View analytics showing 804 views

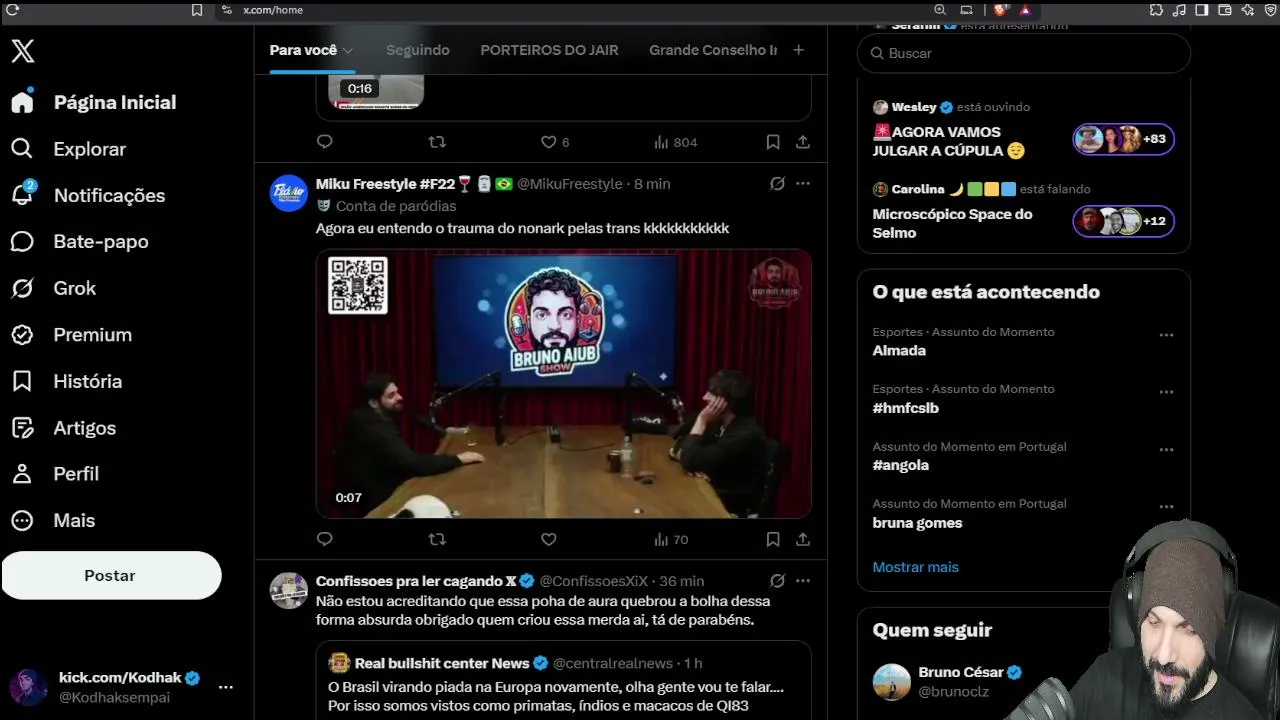675,142
